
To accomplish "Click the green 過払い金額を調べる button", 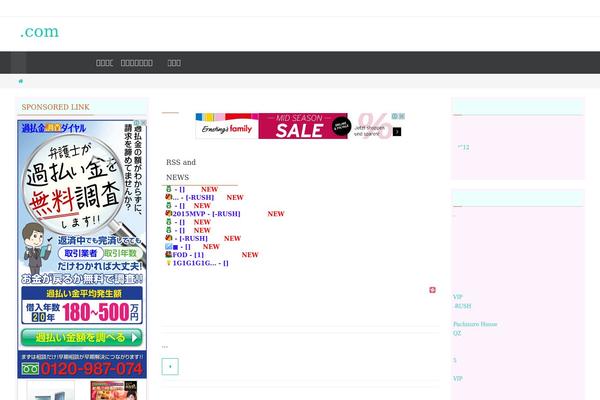I will 82,338.
